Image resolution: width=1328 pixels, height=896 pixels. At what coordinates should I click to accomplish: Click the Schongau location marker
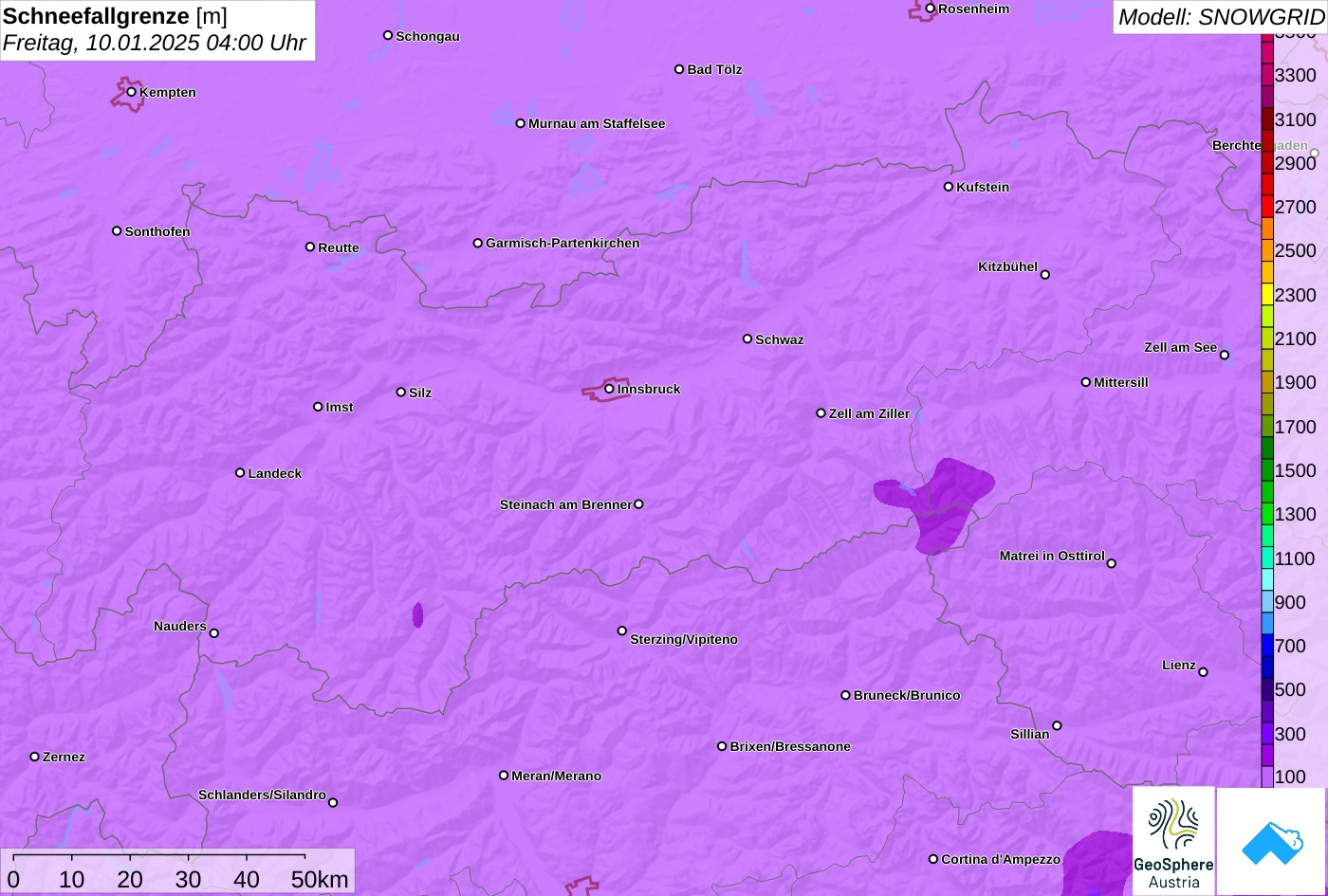[388, 36]
